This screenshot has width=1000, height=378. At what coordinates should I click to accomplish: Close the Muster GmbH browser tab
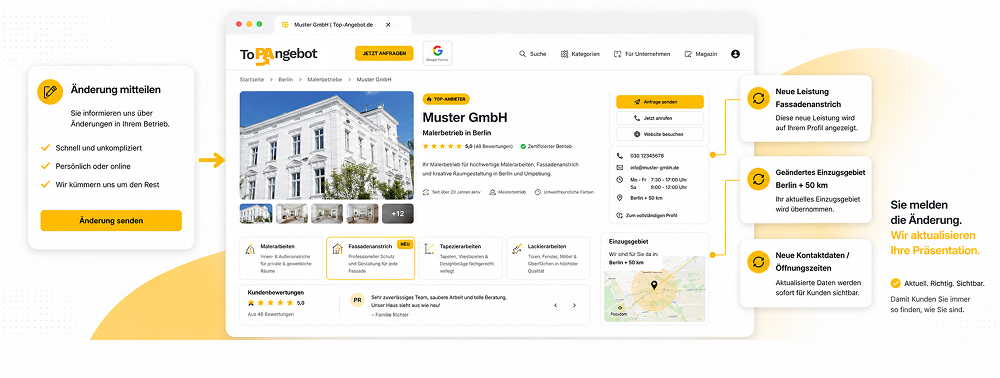tap(388, 25)
